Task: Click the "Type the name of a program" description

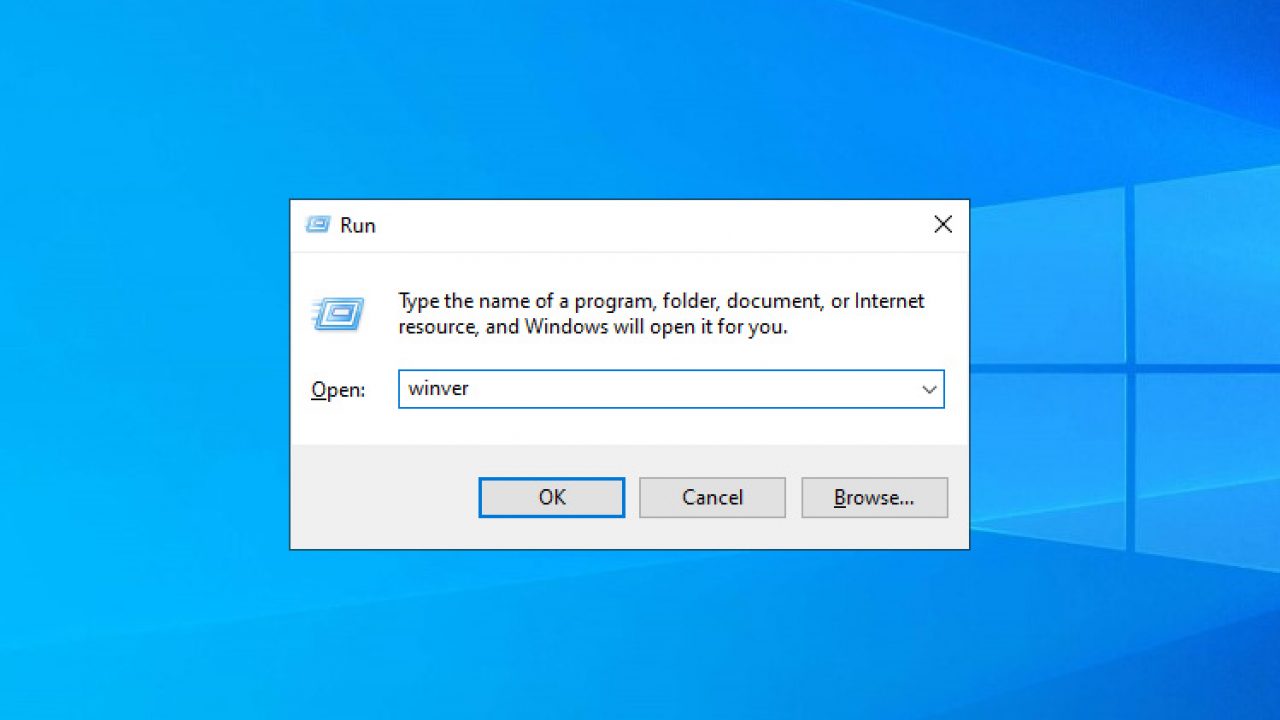Action: [x=661, y=313]
